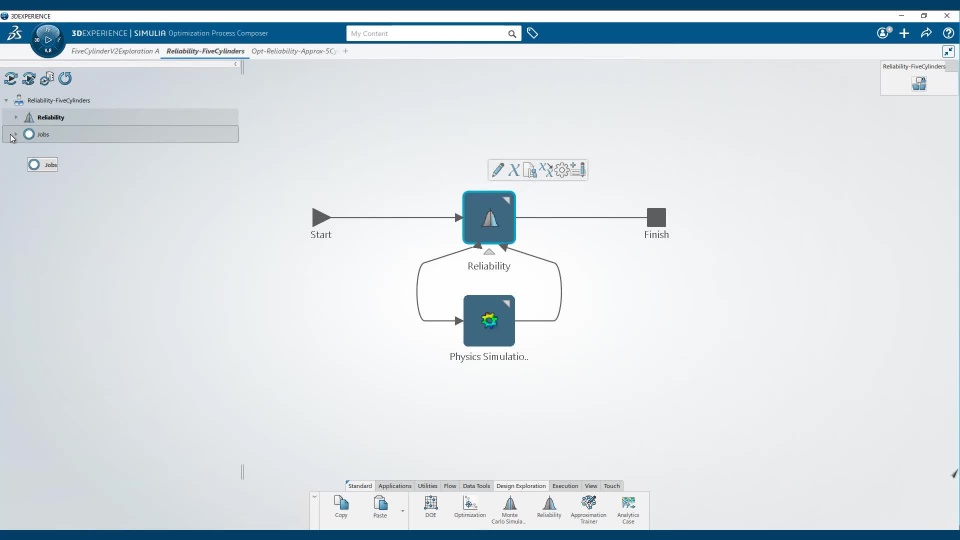Select the bold Reliability tree row
The height and width of the screenshot is (540, 960).
121,117
